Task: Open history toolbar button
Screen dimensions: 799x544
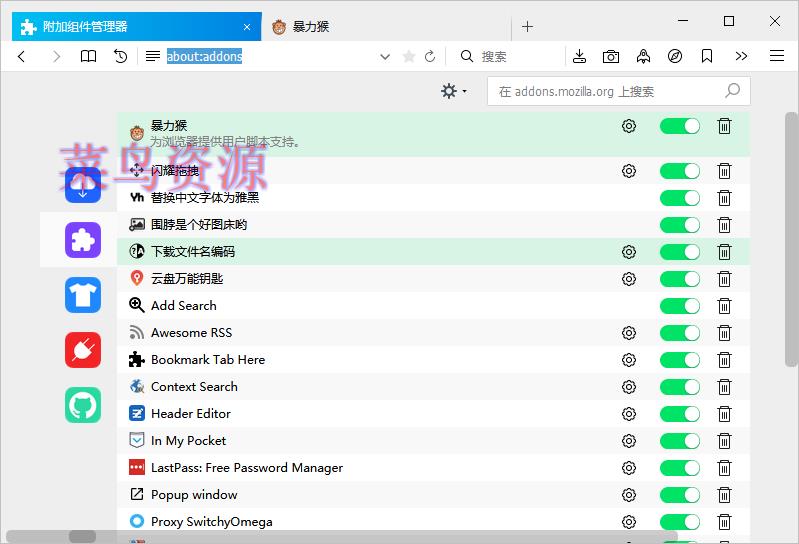Action: (x=120, y=56)
